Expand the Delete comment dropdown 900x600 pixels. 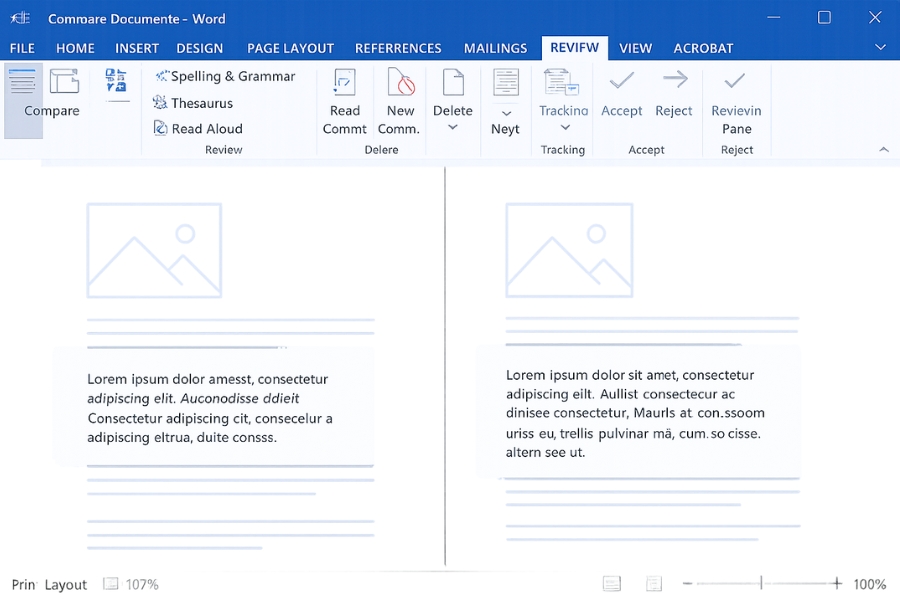tap(453, 128)
